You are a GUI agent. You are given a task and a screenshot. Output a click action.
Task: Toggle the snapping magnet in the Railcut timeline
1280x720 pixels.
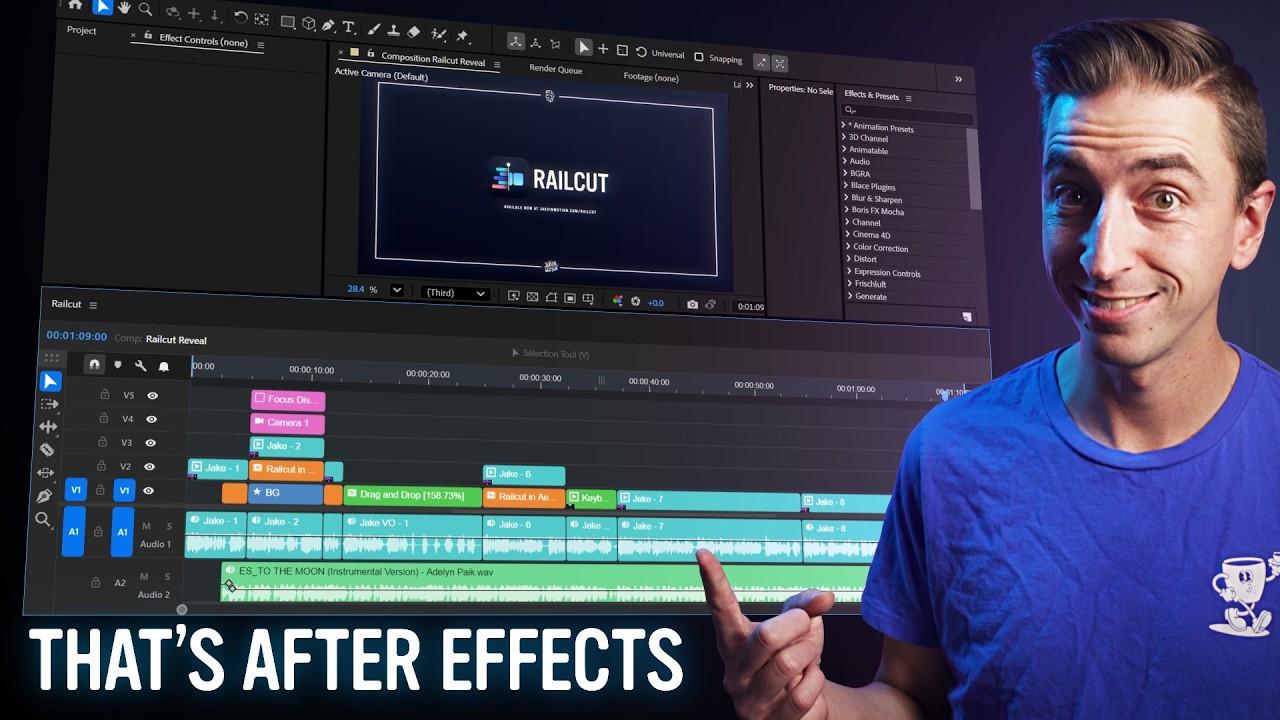click(x=95, y=364)
